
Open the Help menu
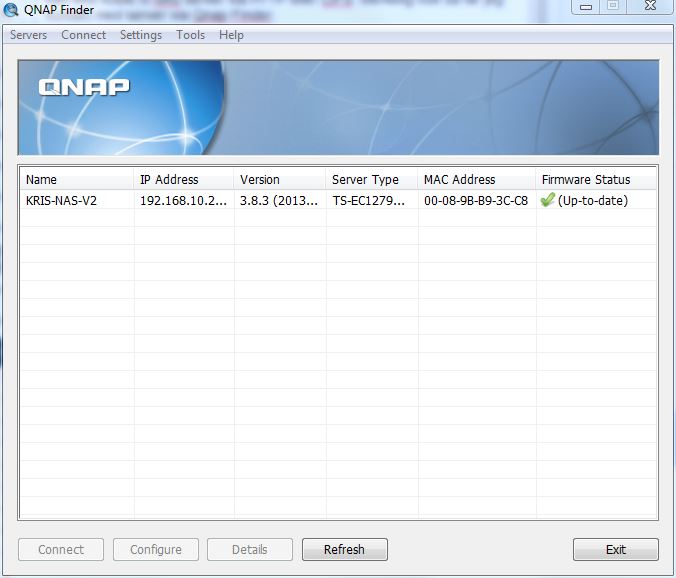pyautogui.click(x=231, y=35)
